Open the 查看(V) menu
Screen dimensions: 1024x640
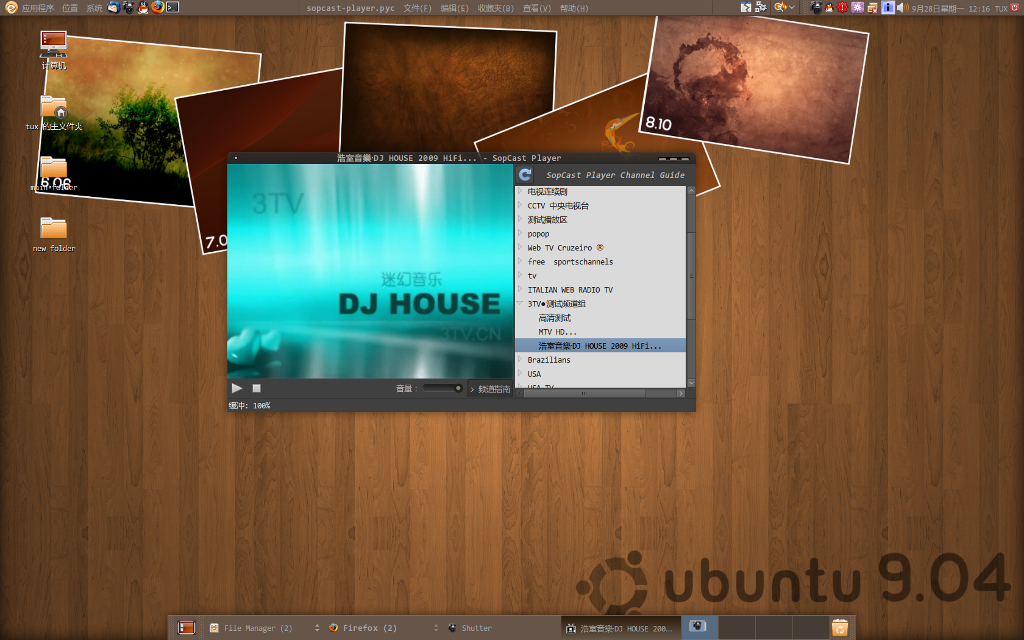click(x=537, y=8)
